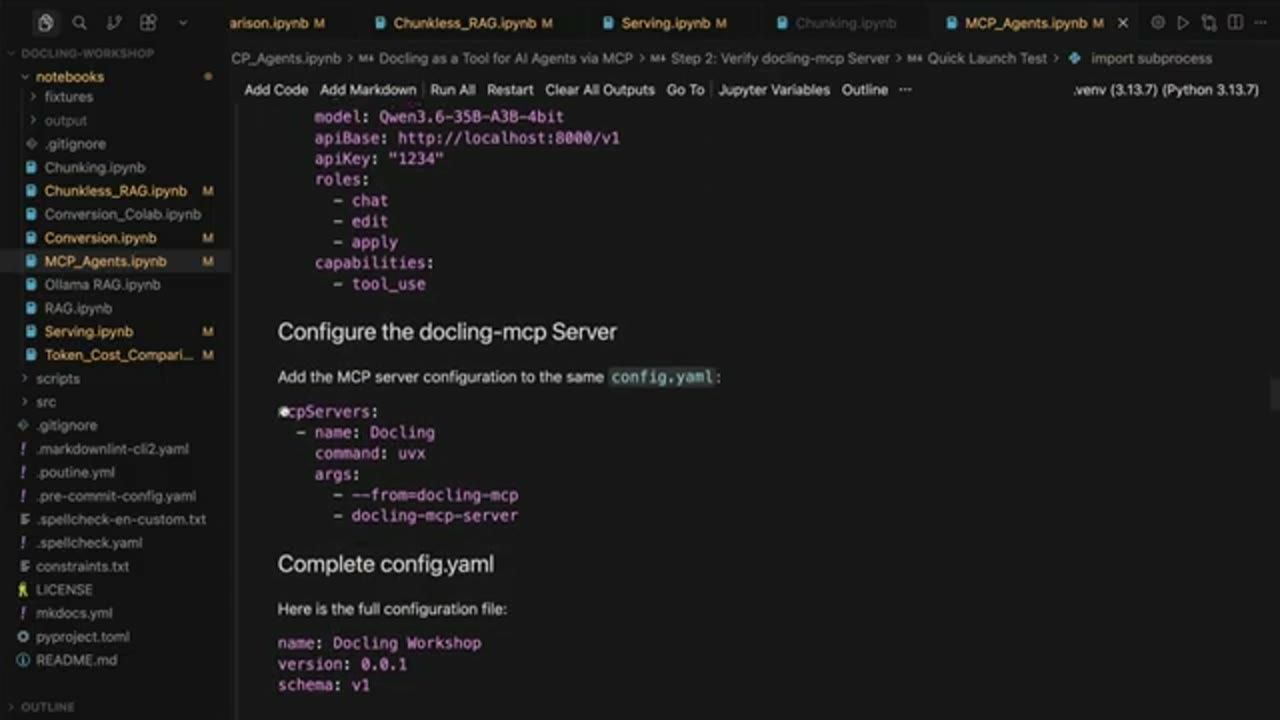Switch to the Chunking.ipynb tab
This screenshot has height=720, width=1280.
(x=845, y=22)
